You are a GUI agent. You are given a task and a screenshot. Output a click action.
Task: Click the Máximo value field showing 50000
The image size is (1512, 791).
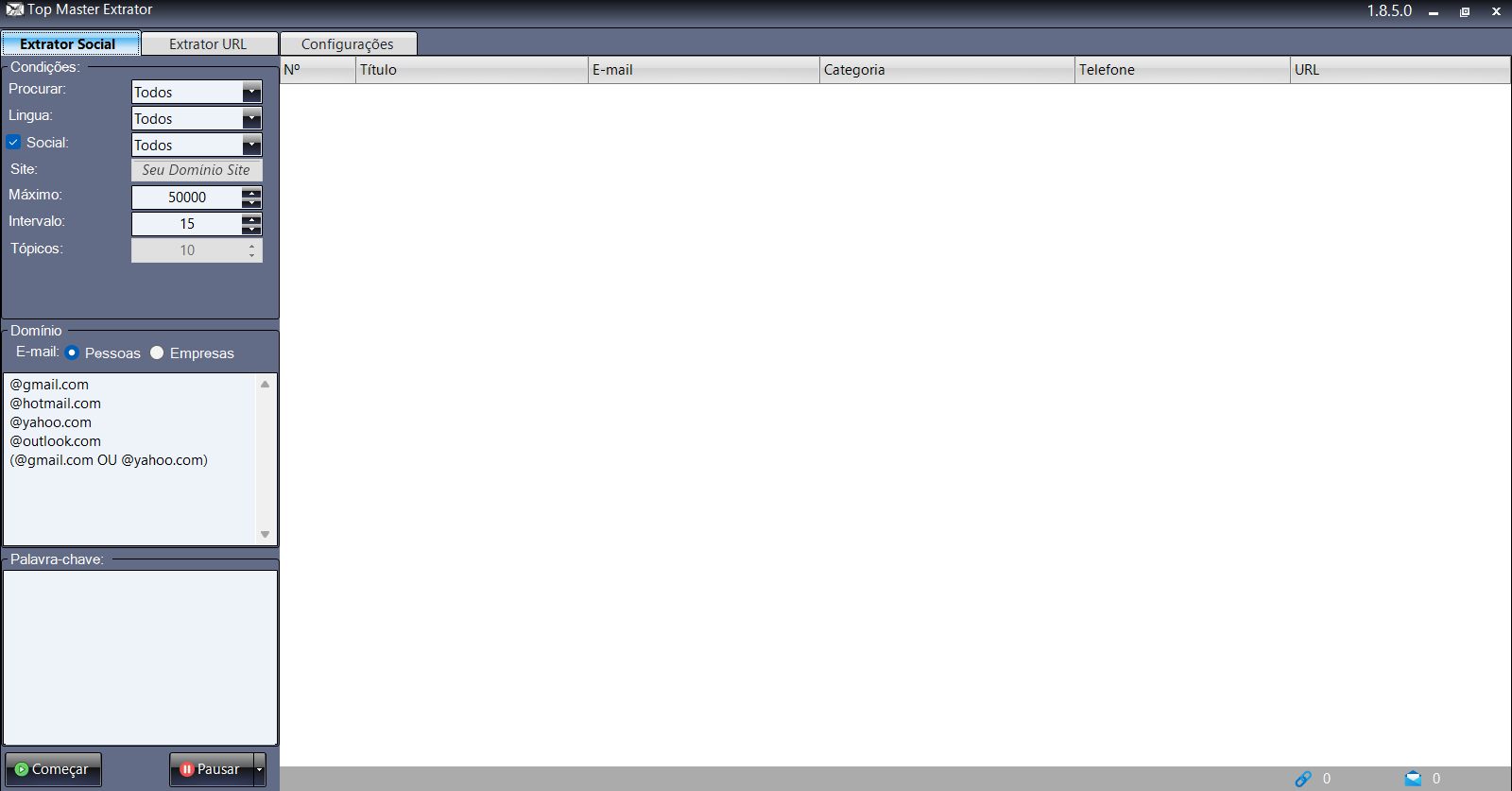(187, 198)
